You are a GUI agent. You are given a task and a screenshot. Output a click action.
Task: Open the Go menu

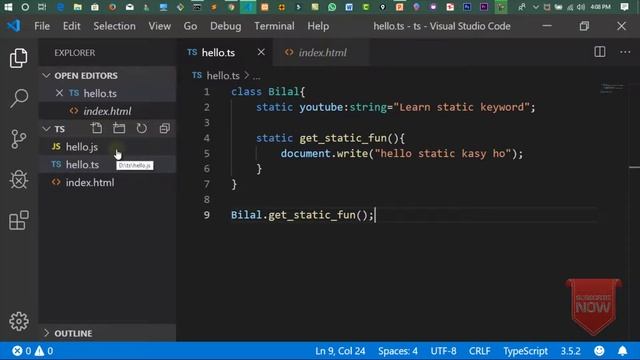(x=190, y=26)
